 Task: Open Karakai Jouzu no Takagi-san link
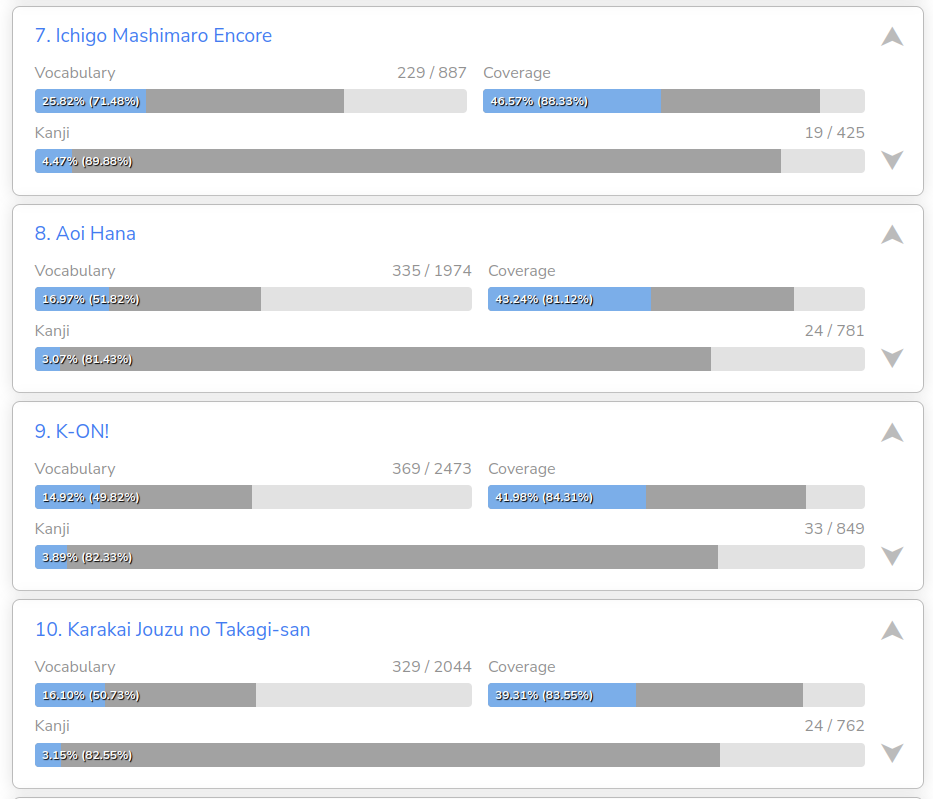[x=172, y=630]
